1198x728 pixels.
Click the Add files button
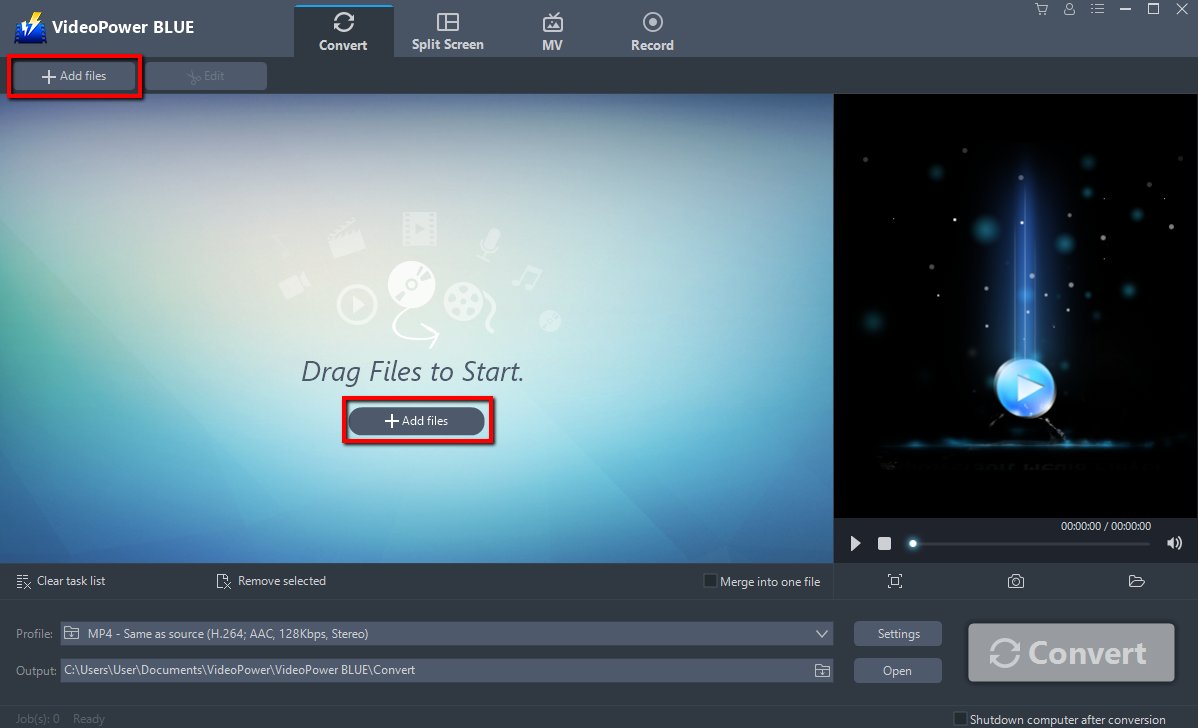pos(417,420)
